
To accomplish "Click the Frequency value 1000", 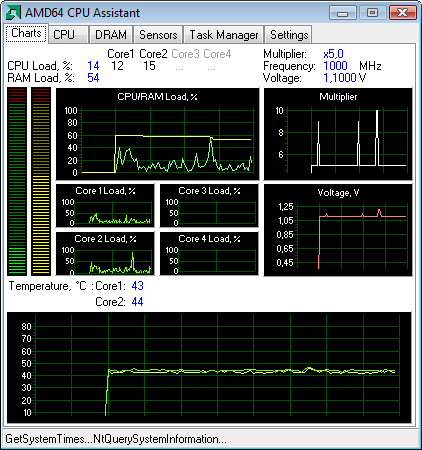I will click(x=335, y=66).
